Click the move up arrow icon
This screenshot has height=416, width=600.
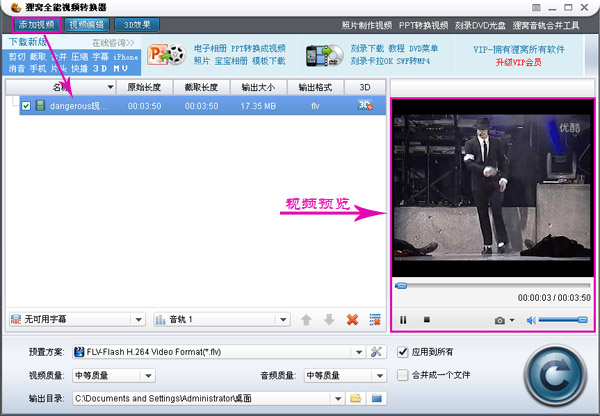point(306,320)
